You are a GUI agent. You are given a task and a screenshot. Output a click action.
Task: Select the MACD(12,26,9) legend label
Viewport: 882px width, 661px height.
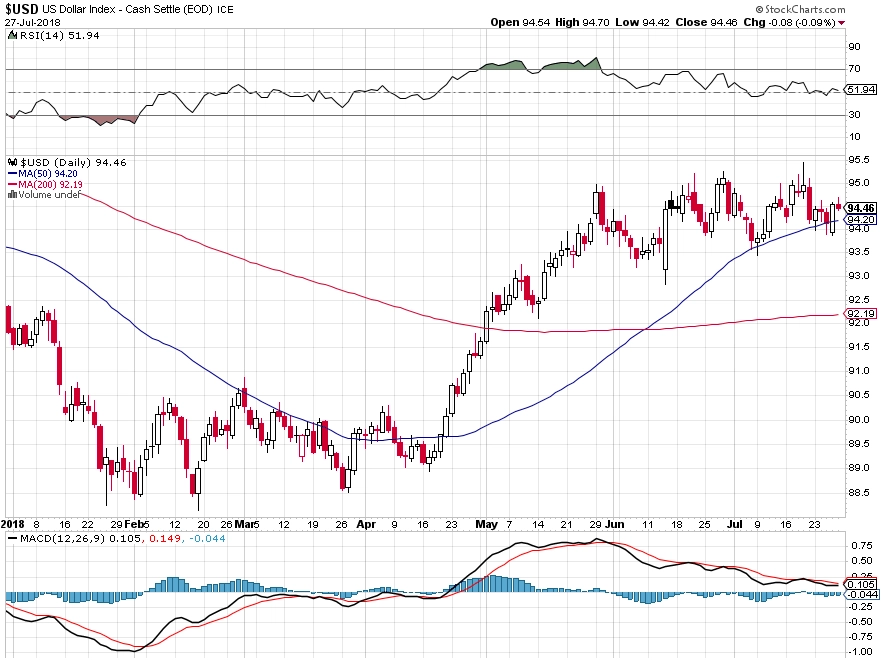[x=62, y=538]
